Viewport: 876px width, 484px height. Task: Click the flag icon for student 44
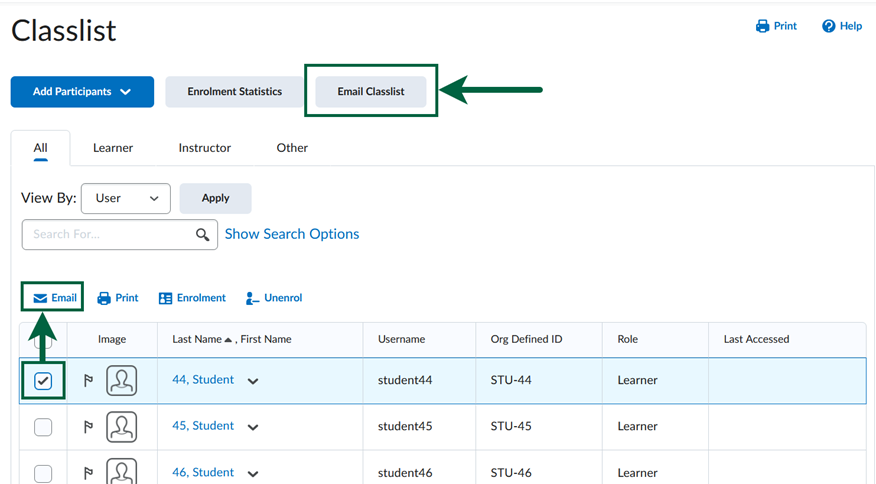click(x=88, y=381)
